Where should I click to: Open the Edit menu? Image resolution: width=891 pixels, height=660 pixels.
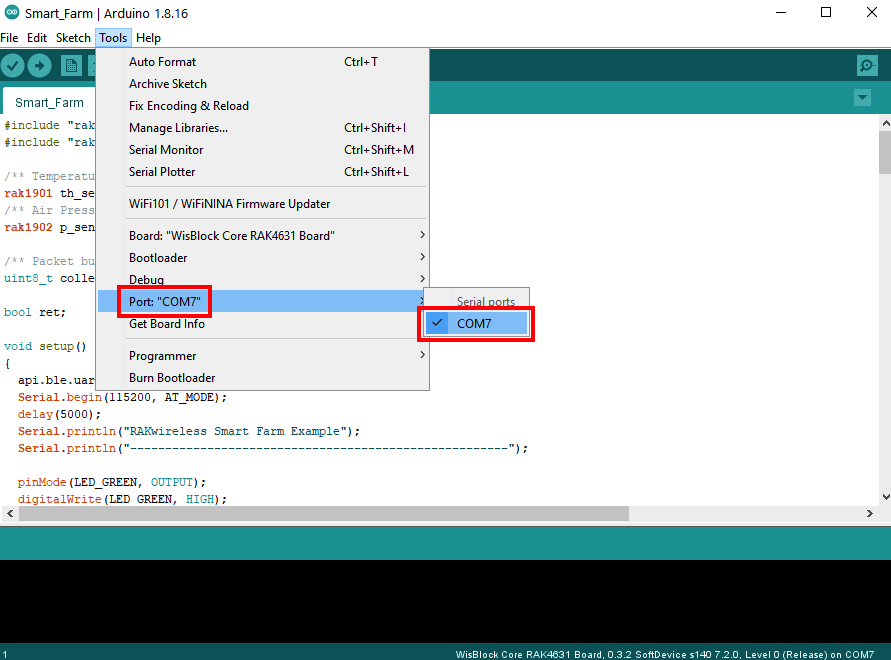[37, 38]
